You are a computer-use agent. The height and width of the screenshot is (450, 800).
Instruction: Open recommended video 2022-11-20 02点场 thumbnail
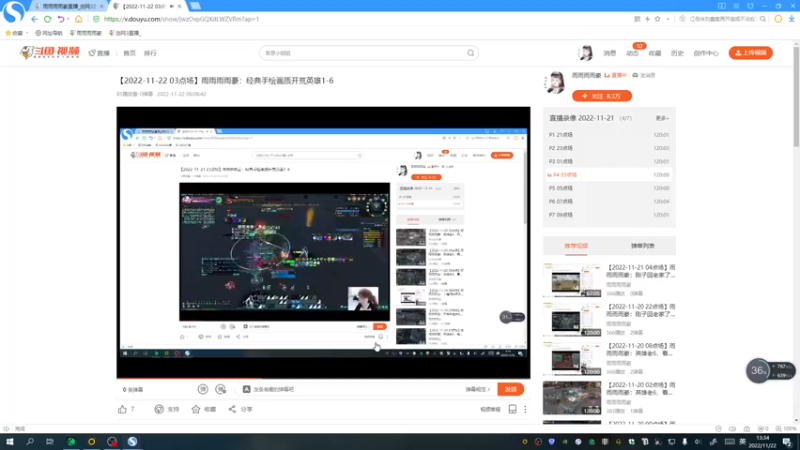pyautogui.click(x=572, y=398)
